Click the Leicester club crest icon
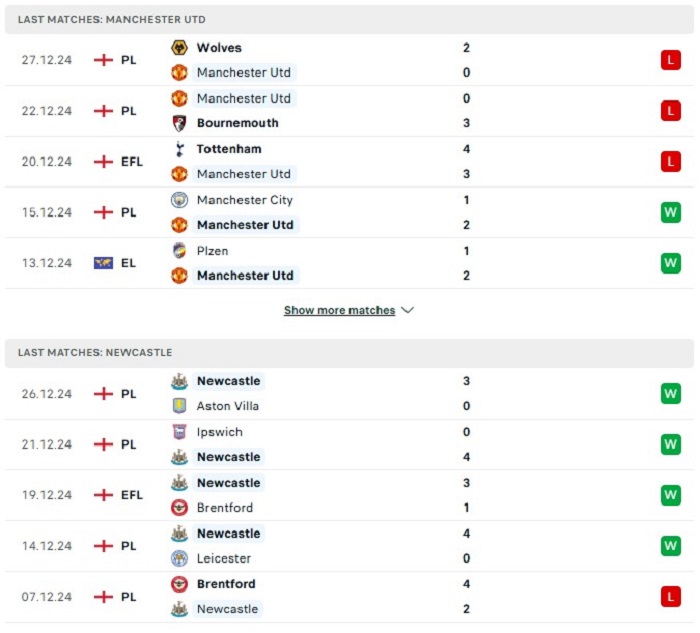The width and height of the screenshot is (700, 633). click(x=179, y=558)
